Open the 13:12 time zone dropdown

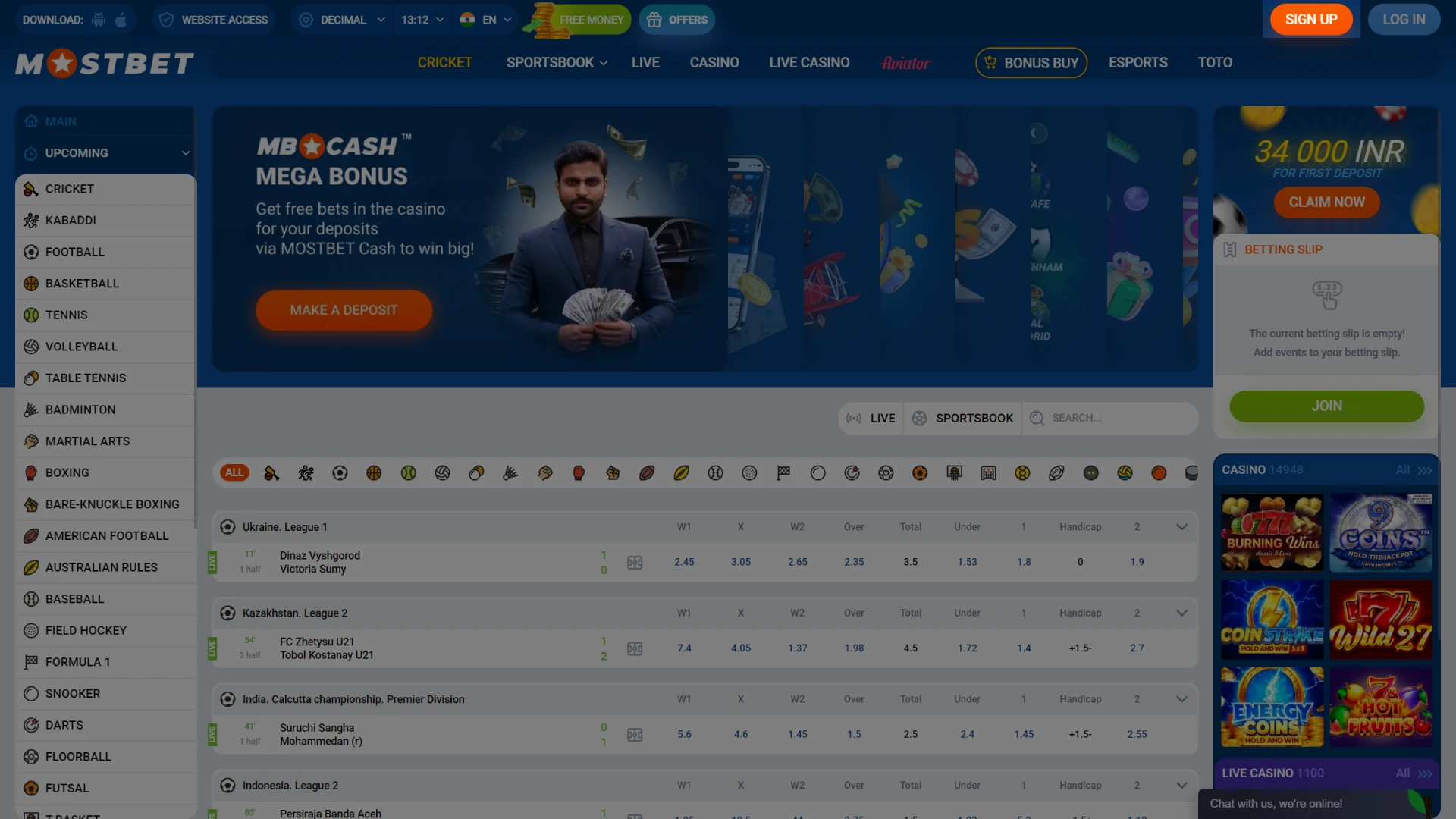pos(422,20)
